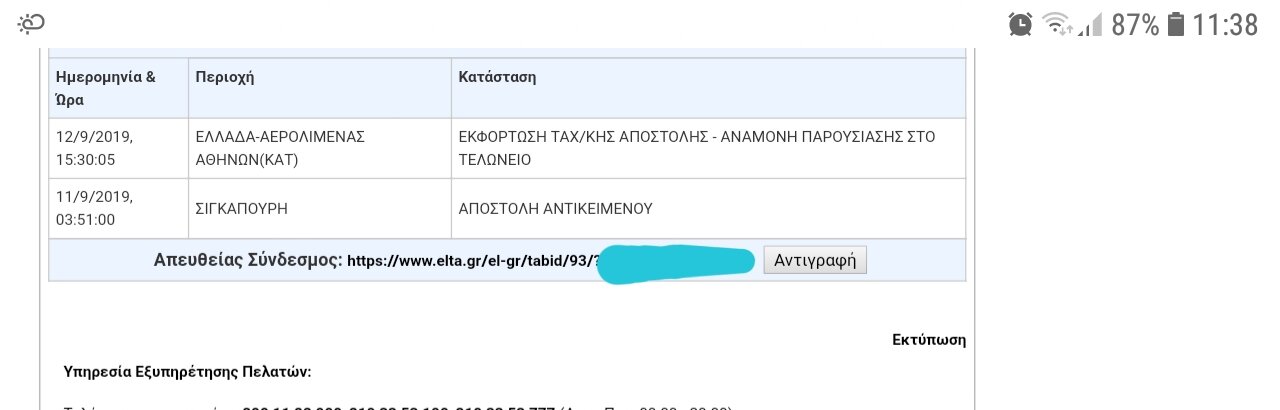The width and height of the screenshot is (1280, 410).
Task: Tap the battery icon in status bar
Action: point(1176,23)
